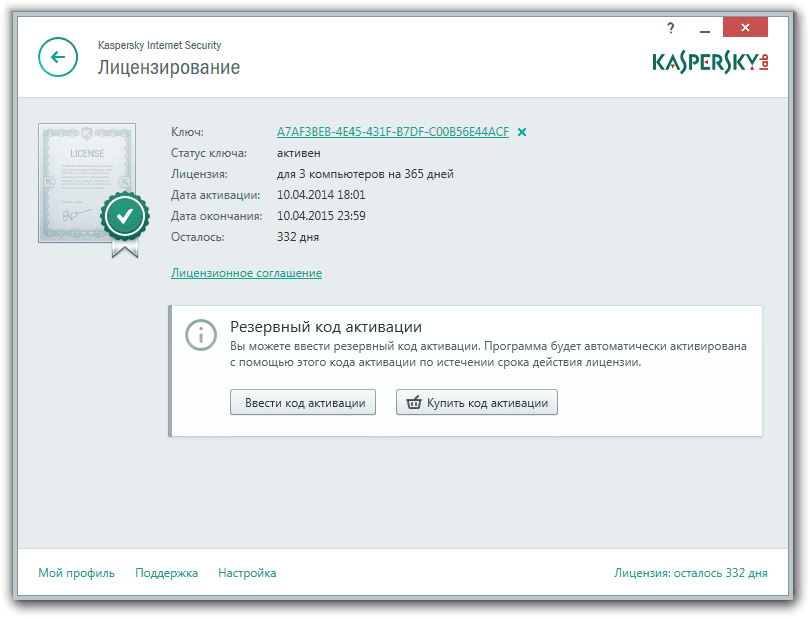Click the Резервный код активации heading
This screenshot has height=619, width=810.
326,327
